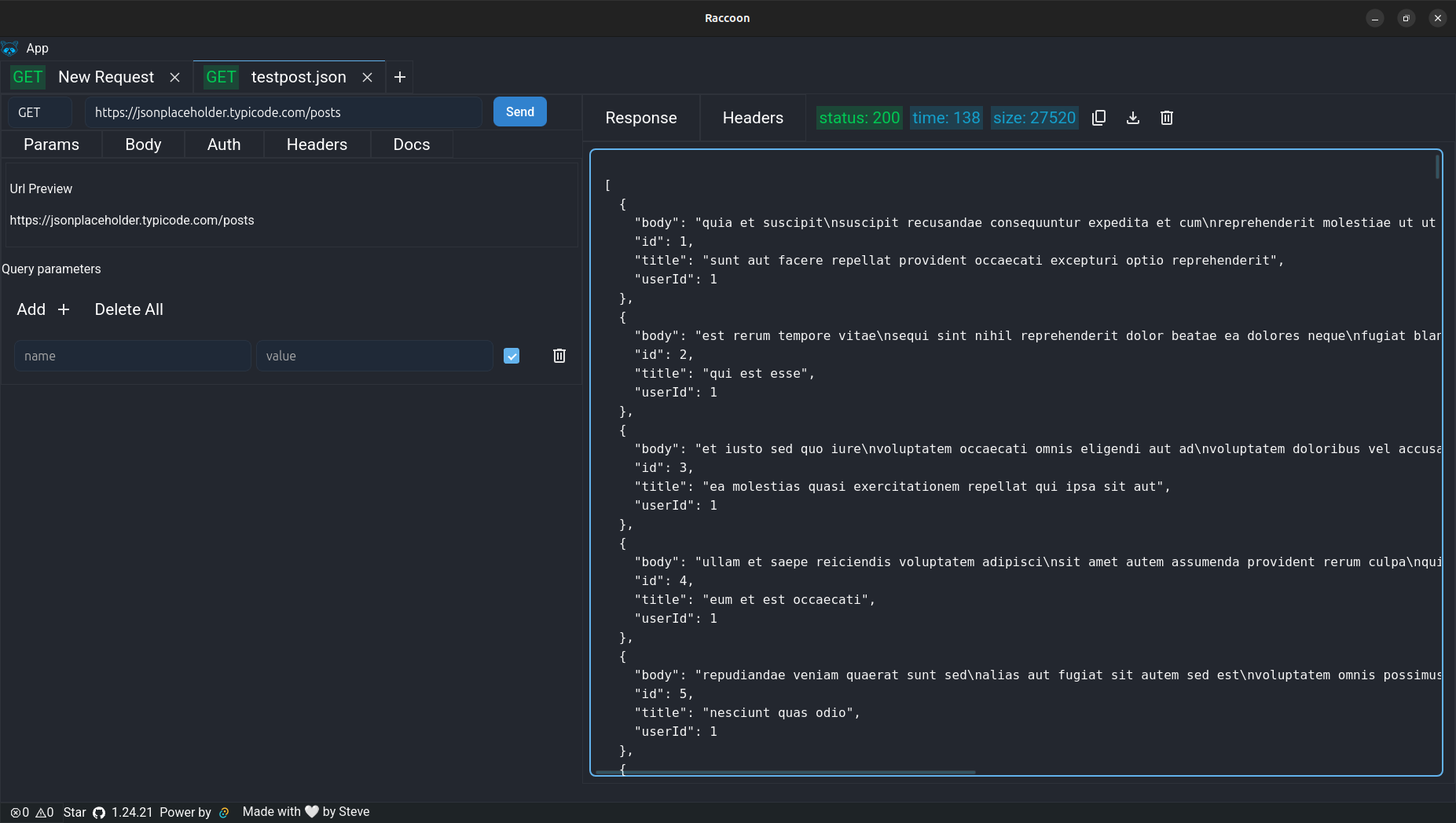The height and width of the screenshot is (823, 1456).
Task: Click Add query parameter
Action: click(x=44, y=309)
